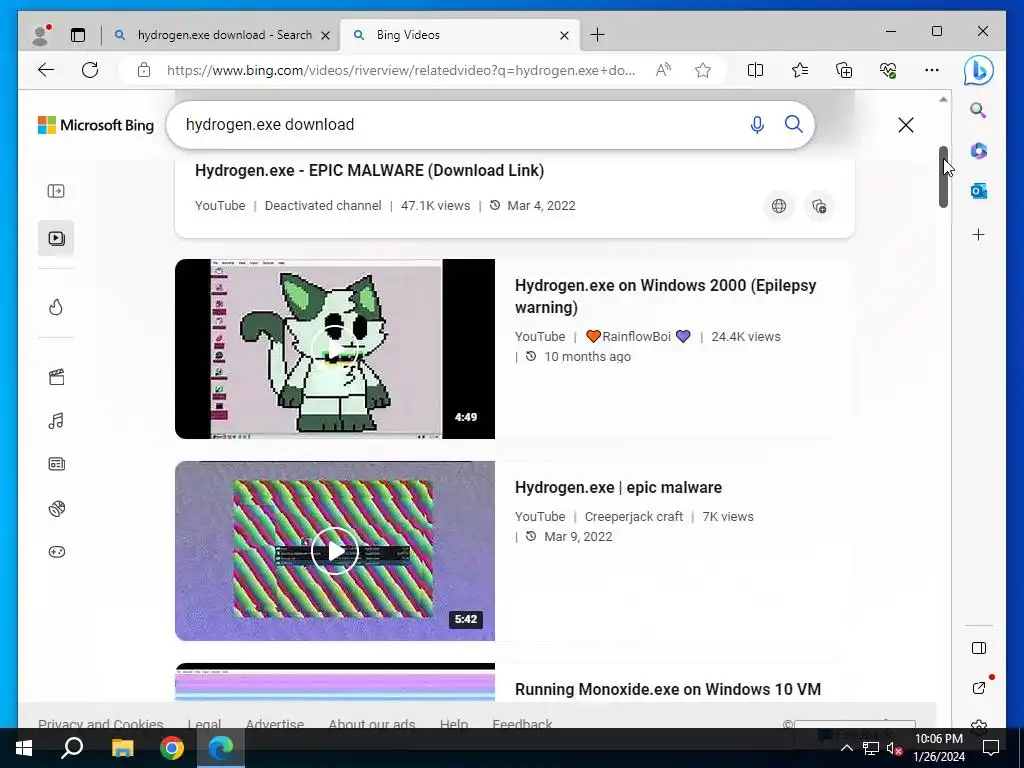Open network status tray icon

tap(871, 748)
